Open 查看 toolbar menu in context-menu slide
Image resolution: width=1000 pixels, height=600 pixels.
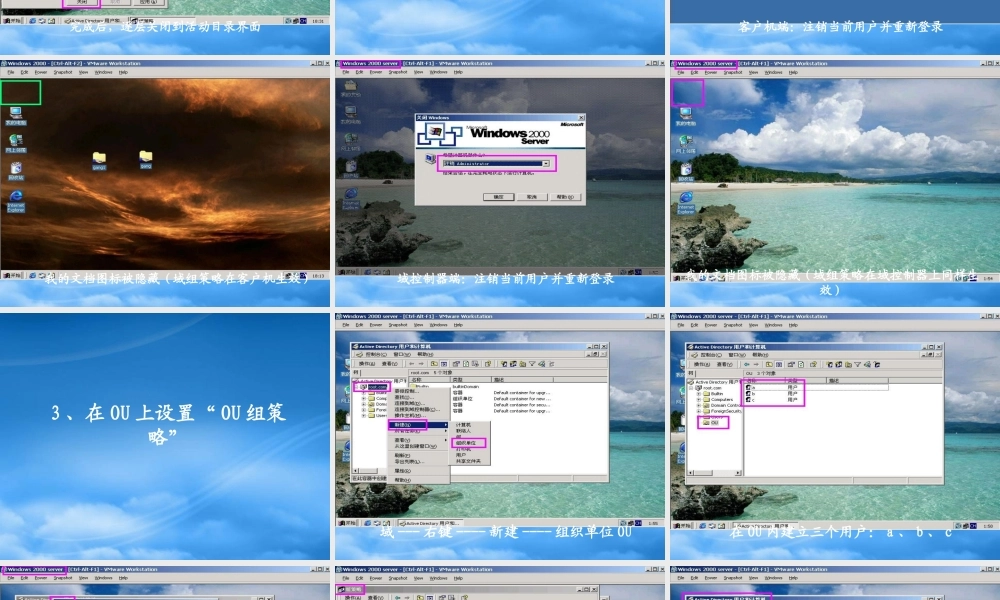(x=390, y=364)
